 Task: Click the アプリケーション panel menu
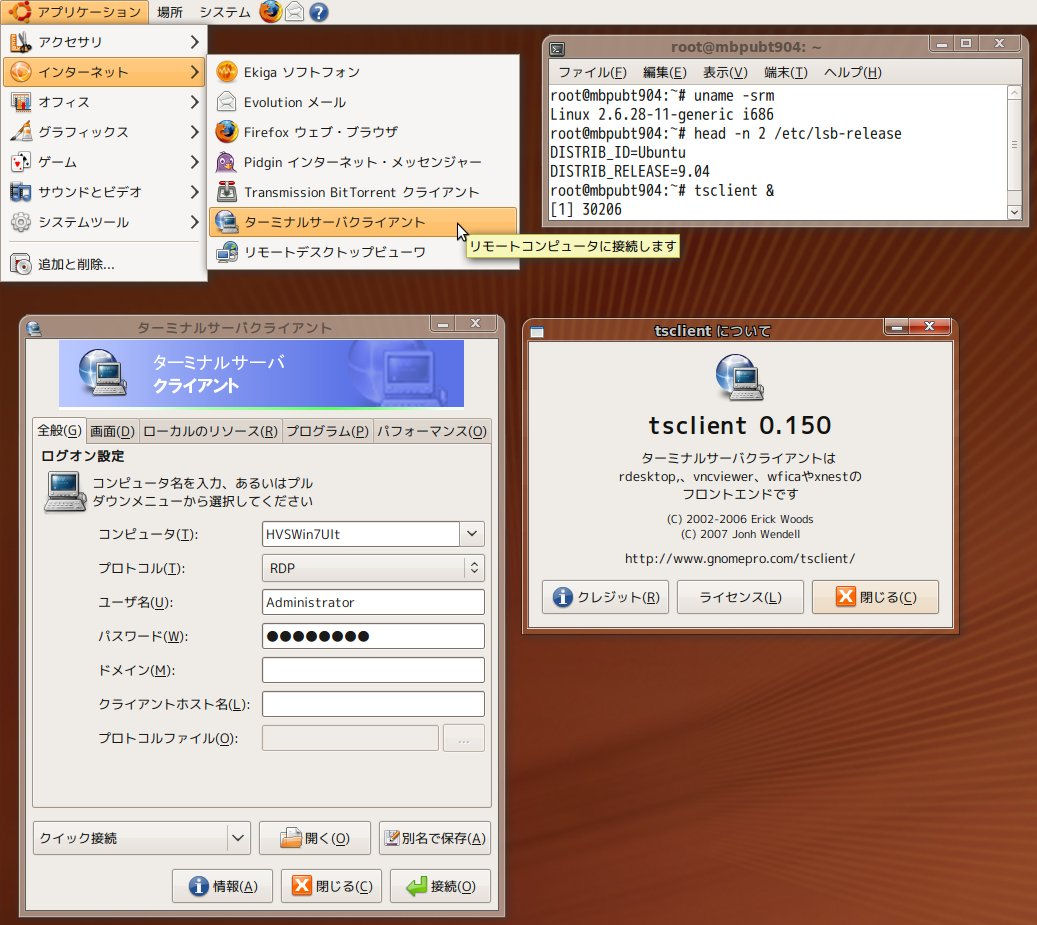tap(76, 12)
